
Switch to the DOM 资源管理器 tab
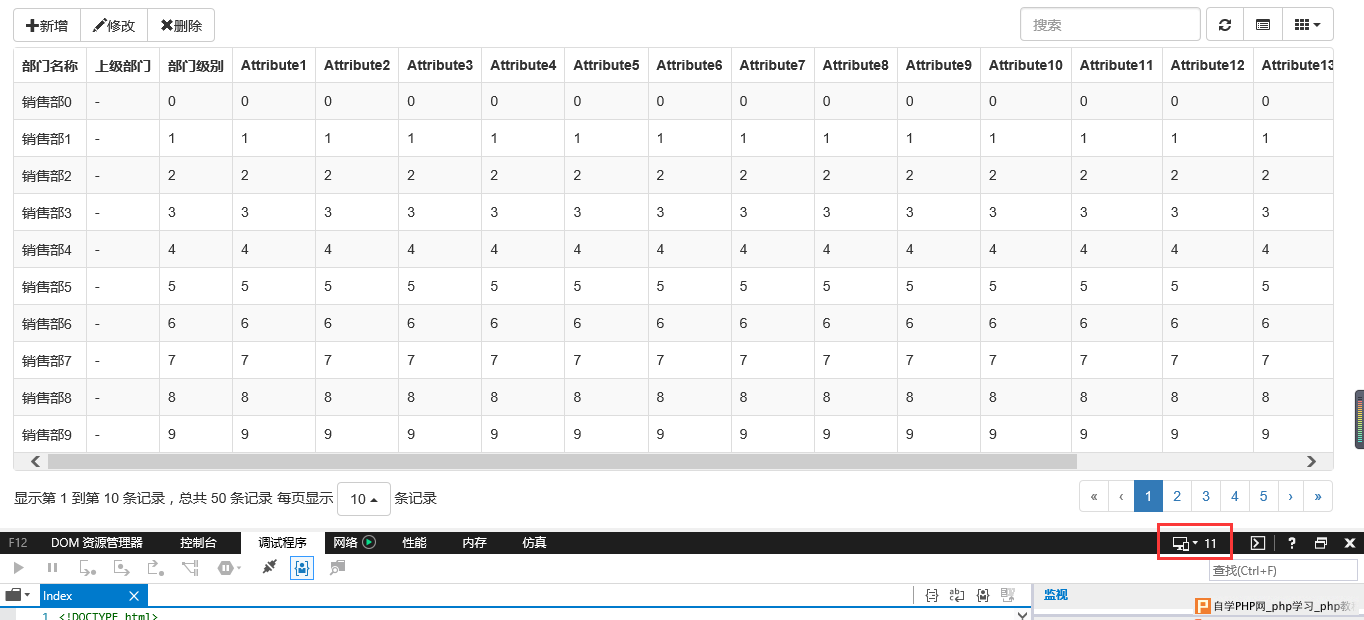click(x=97, y=543)
